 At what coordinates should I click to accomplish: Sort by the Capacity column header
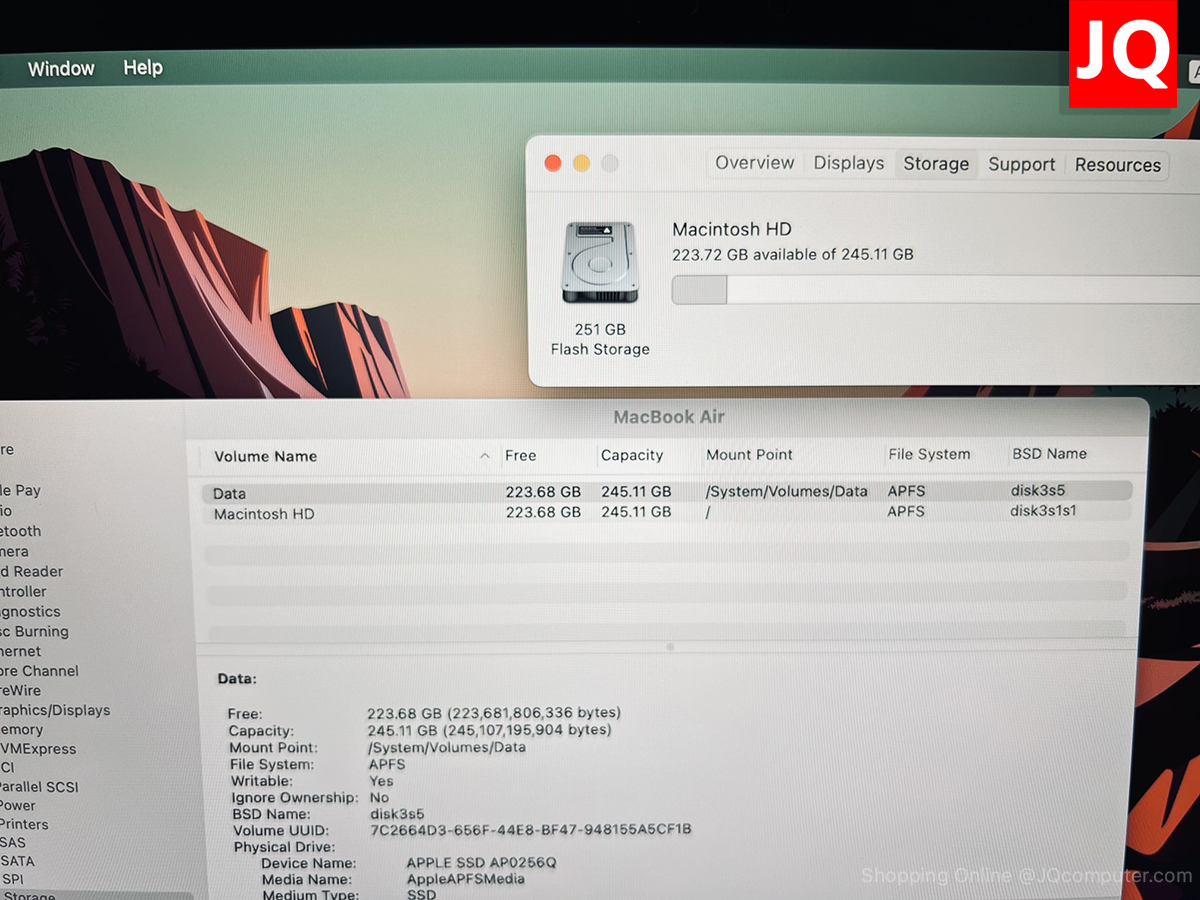pyautogui.click(x=632, y=455)
